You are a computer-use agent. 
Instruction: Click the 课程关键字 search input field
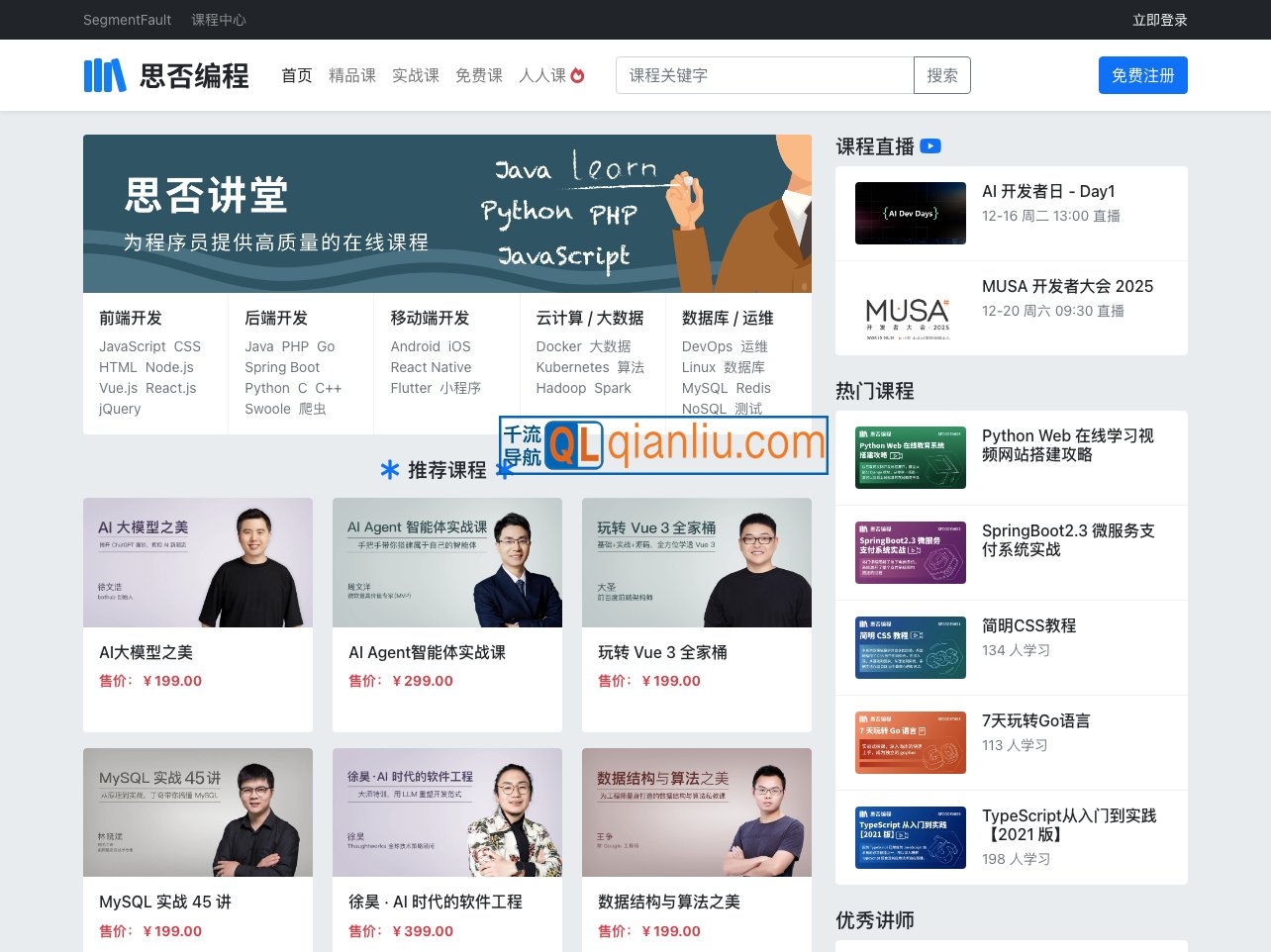[x=764, y=74]
